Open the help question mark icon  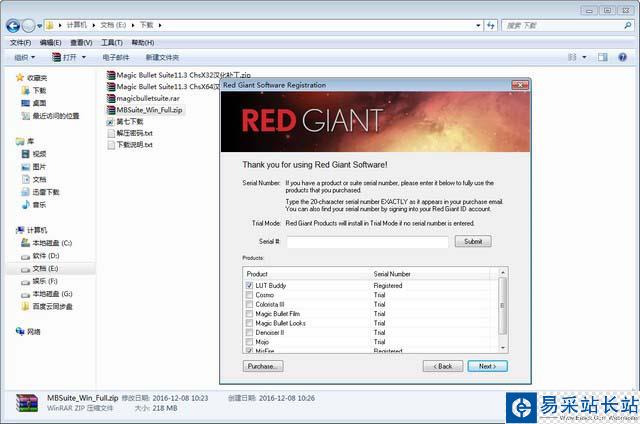[x=622, y=57]
